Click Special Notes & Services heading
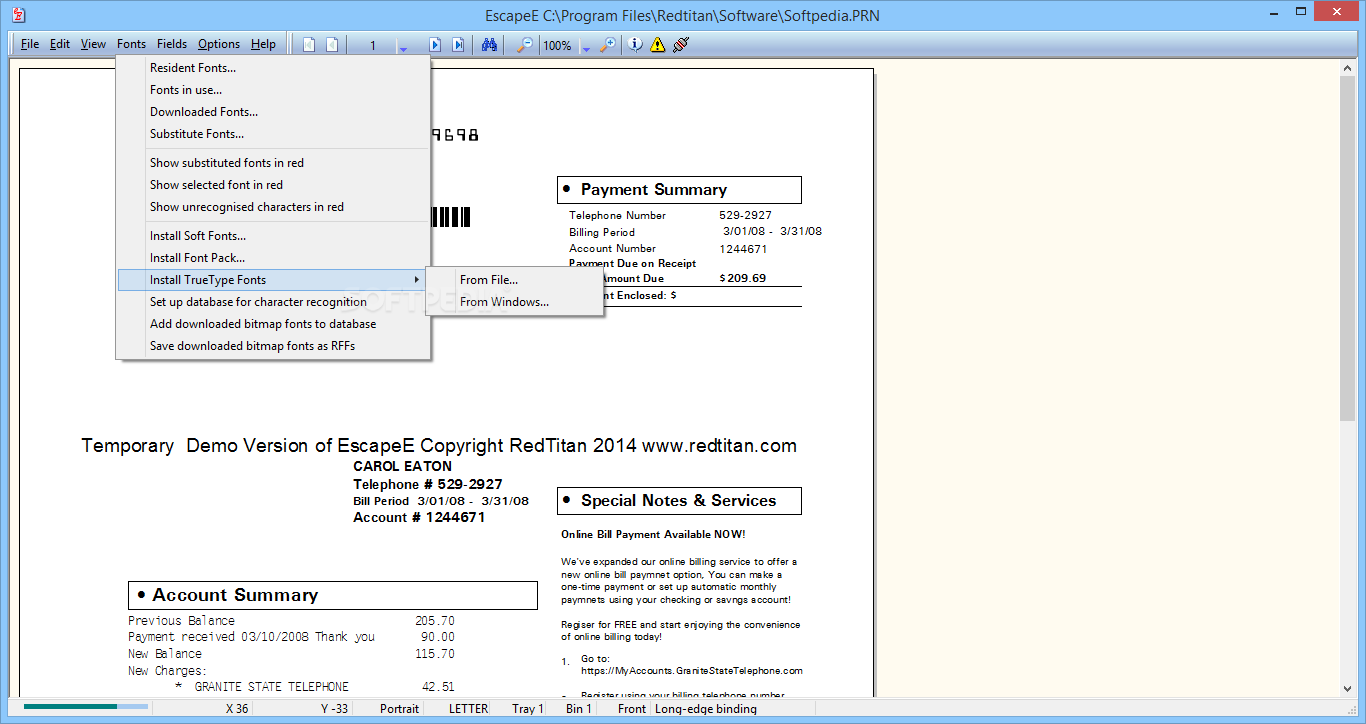Image resolution: width=1366 pixels, height=724 pixels. (x=678, y=501)
